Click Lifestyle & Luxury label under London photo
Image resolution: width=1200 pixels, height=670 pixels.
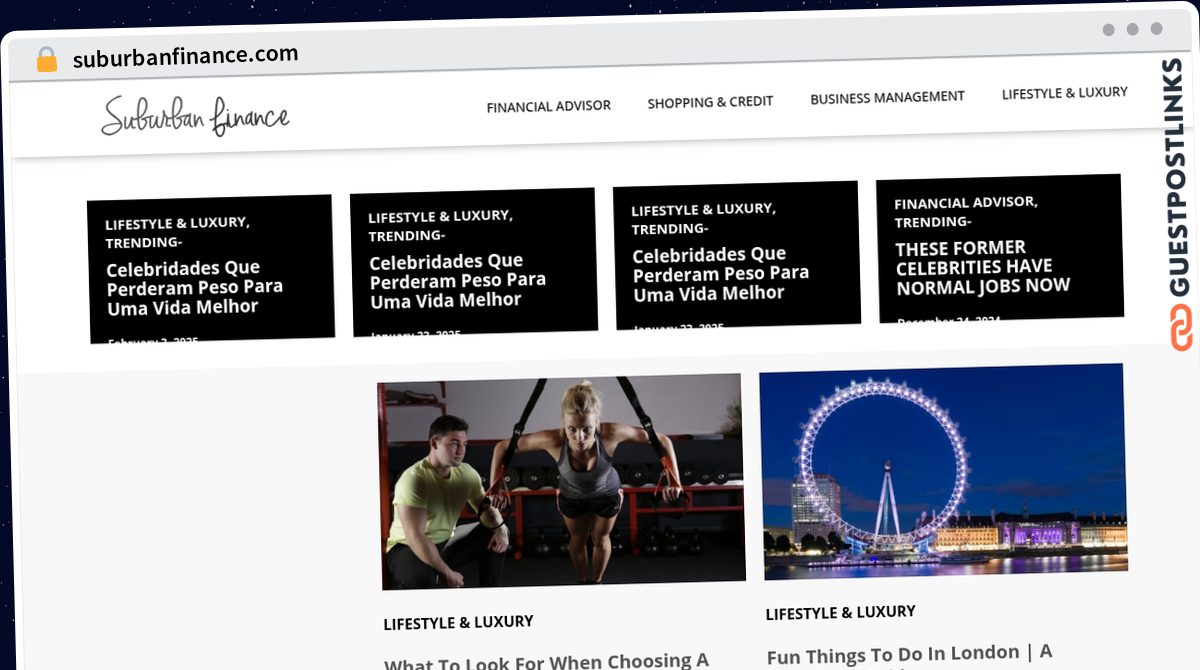click(840, 613)
